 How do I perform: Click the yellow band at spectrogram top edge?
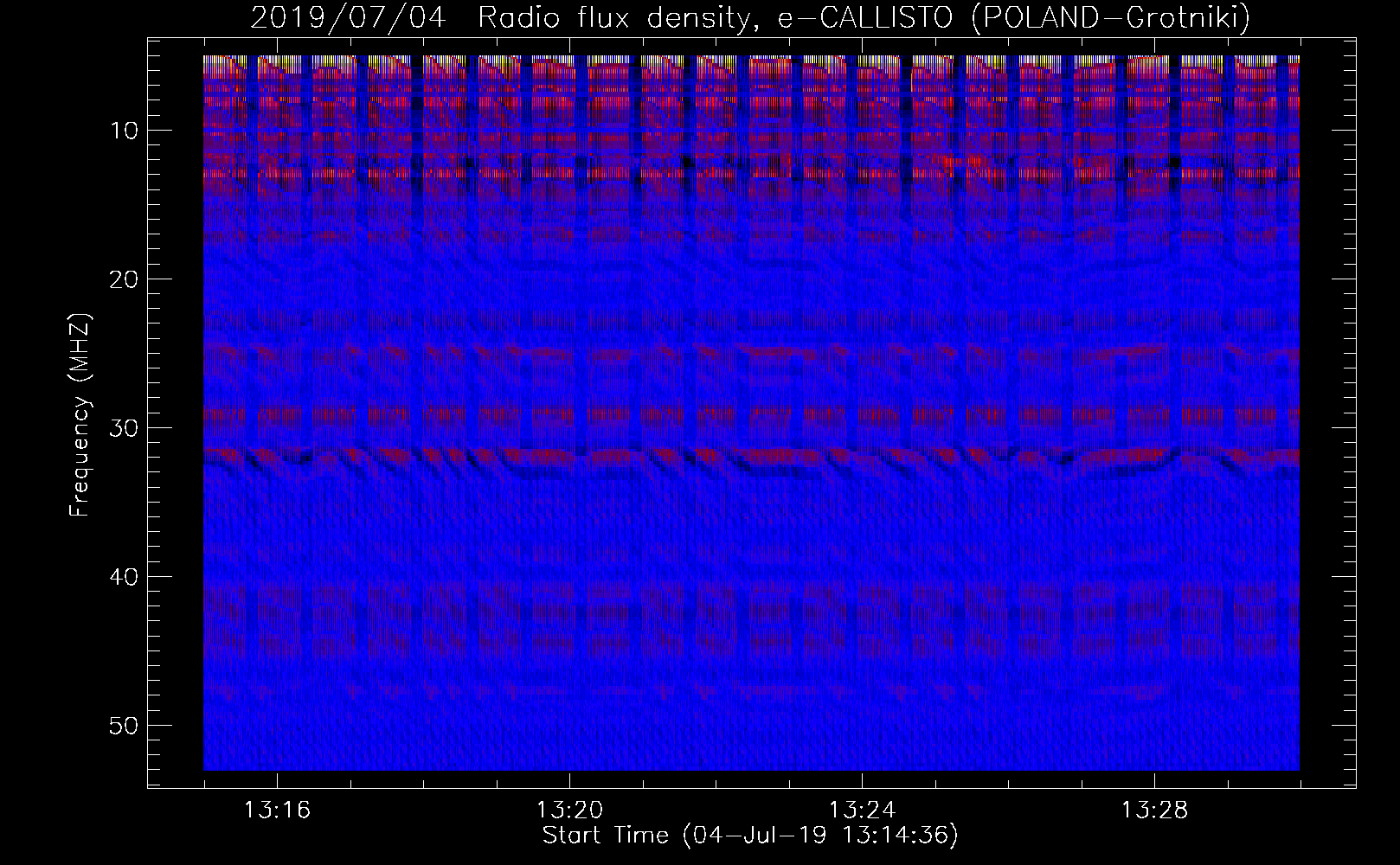(751, 61)
